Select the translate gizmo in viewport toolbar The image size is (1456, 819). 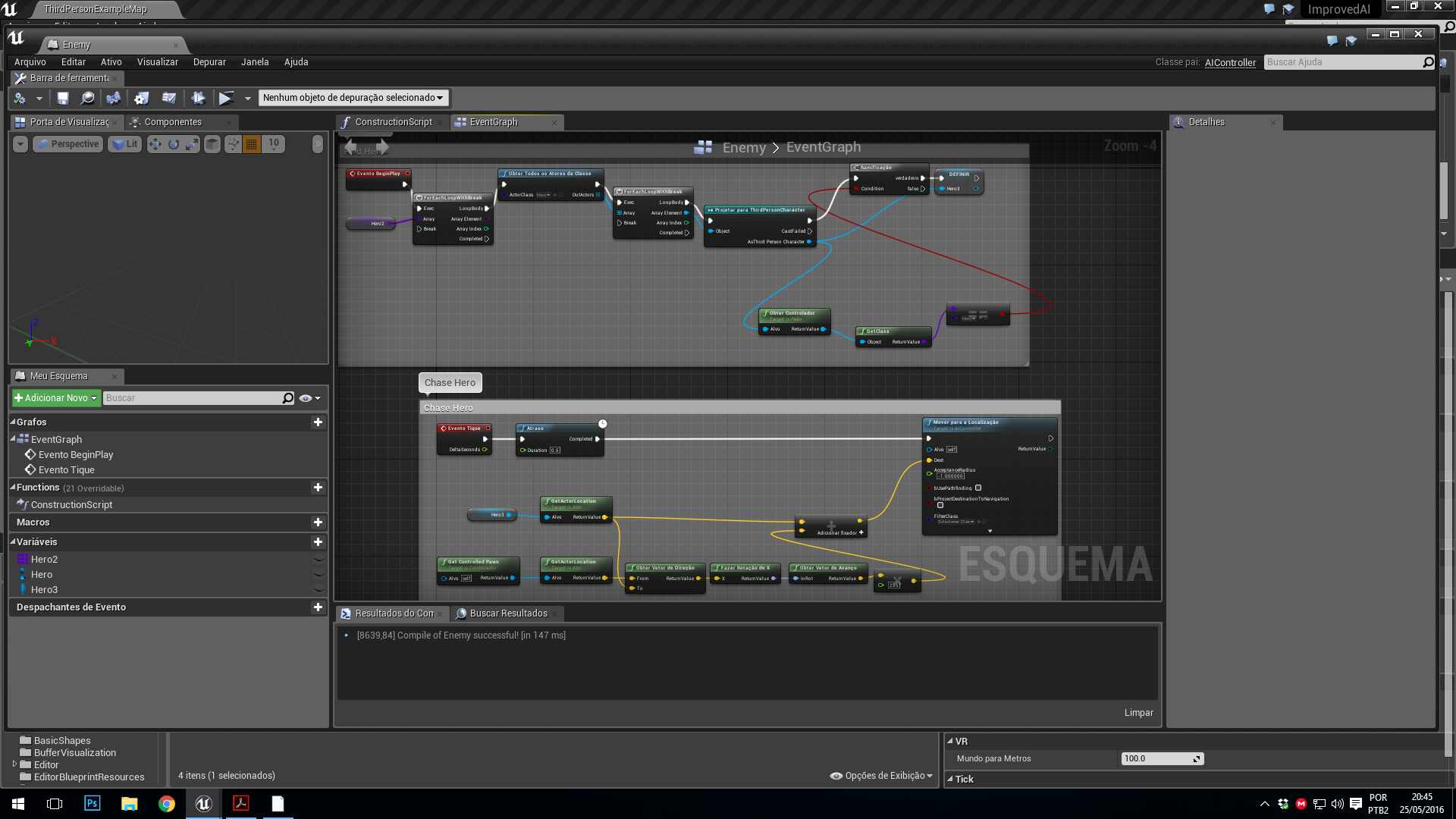click(x=155, y=144)
